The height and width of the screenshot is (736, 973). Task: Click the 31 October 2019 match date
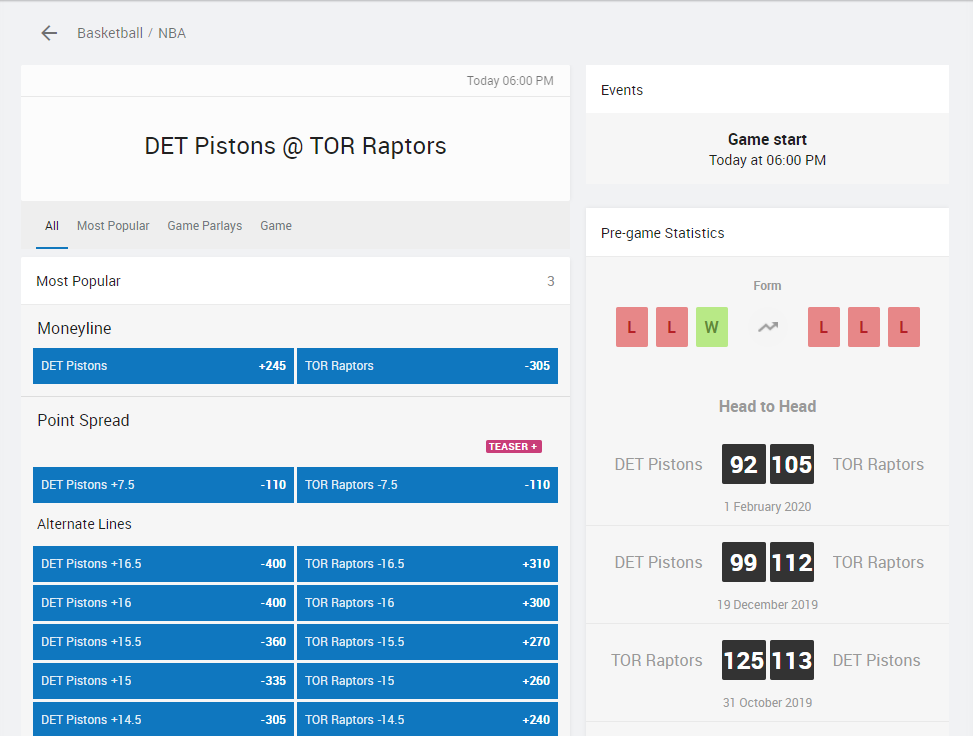coord(767,702)
